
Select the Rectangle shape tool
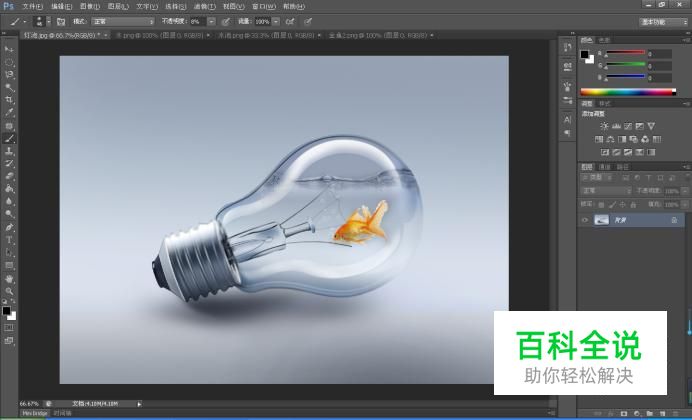(9, 266)
